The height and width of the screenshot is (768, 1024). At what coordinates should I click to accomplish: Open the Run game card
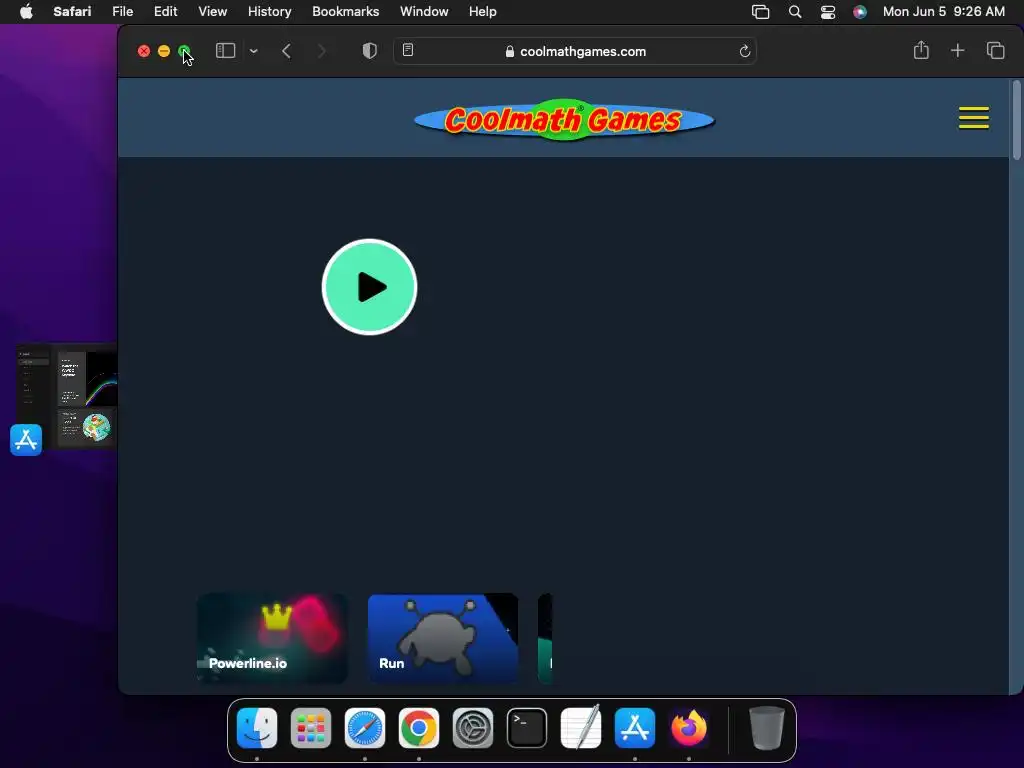click(x=443, y=638)
